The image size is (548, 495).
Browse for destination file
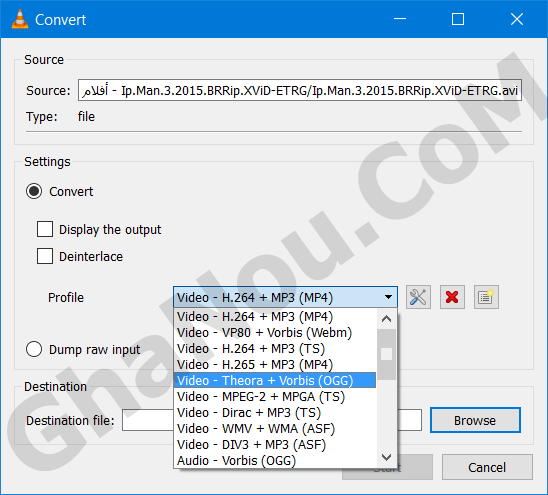point(475,420)
